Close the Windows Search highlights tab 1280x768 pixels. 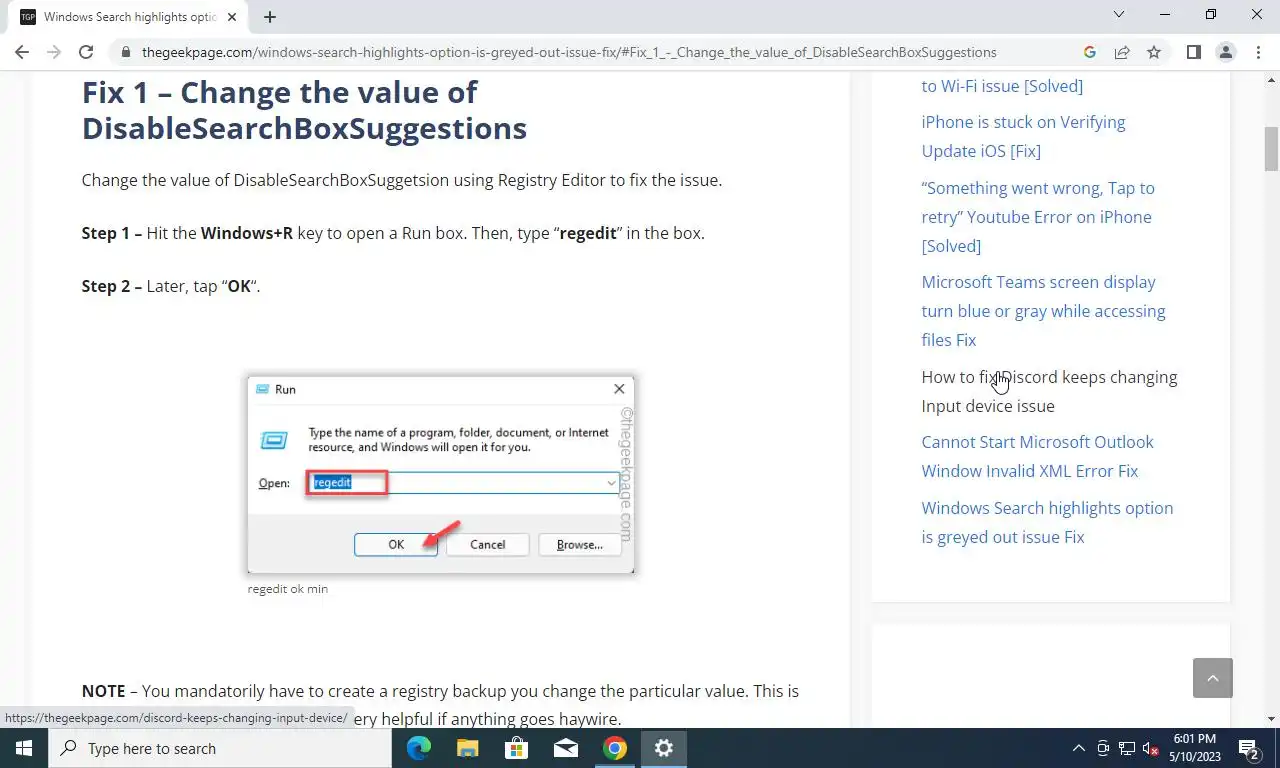pos(233,16)
